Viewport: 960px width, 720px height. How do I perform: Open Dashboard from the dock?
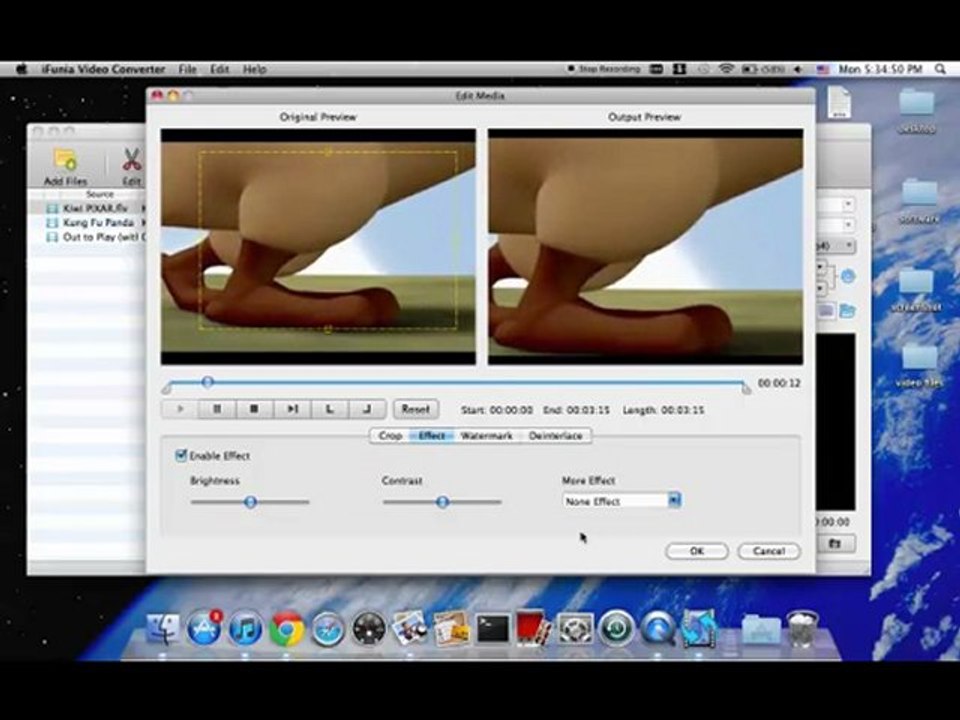click(369, 629)
